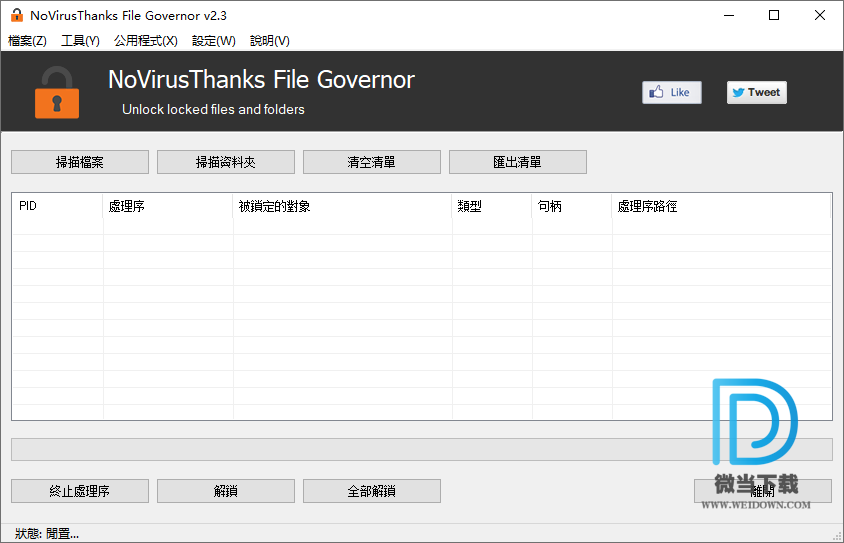This screenshot has width=844, height=543.
Task: Click the 狀態: 閒置... status text
Action: (47, 534)
